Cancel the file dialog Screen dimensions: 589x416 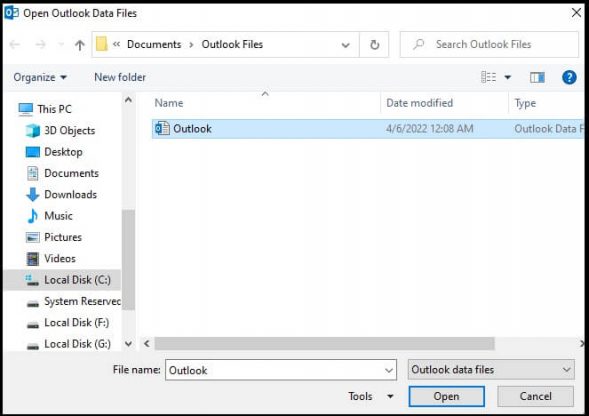[x=535, y=396]
